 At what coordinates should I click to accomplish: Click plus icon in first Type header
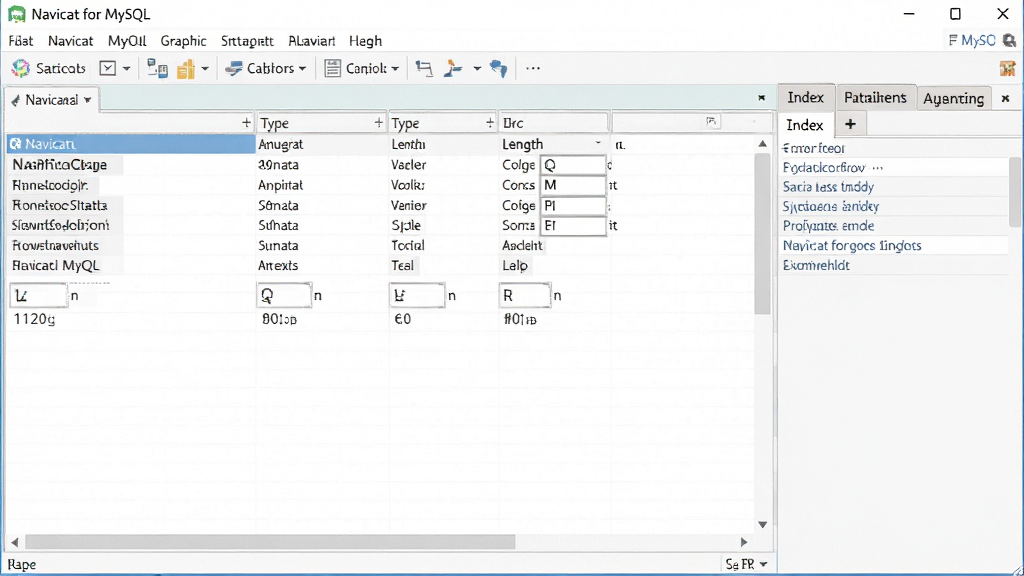point(378,122)
